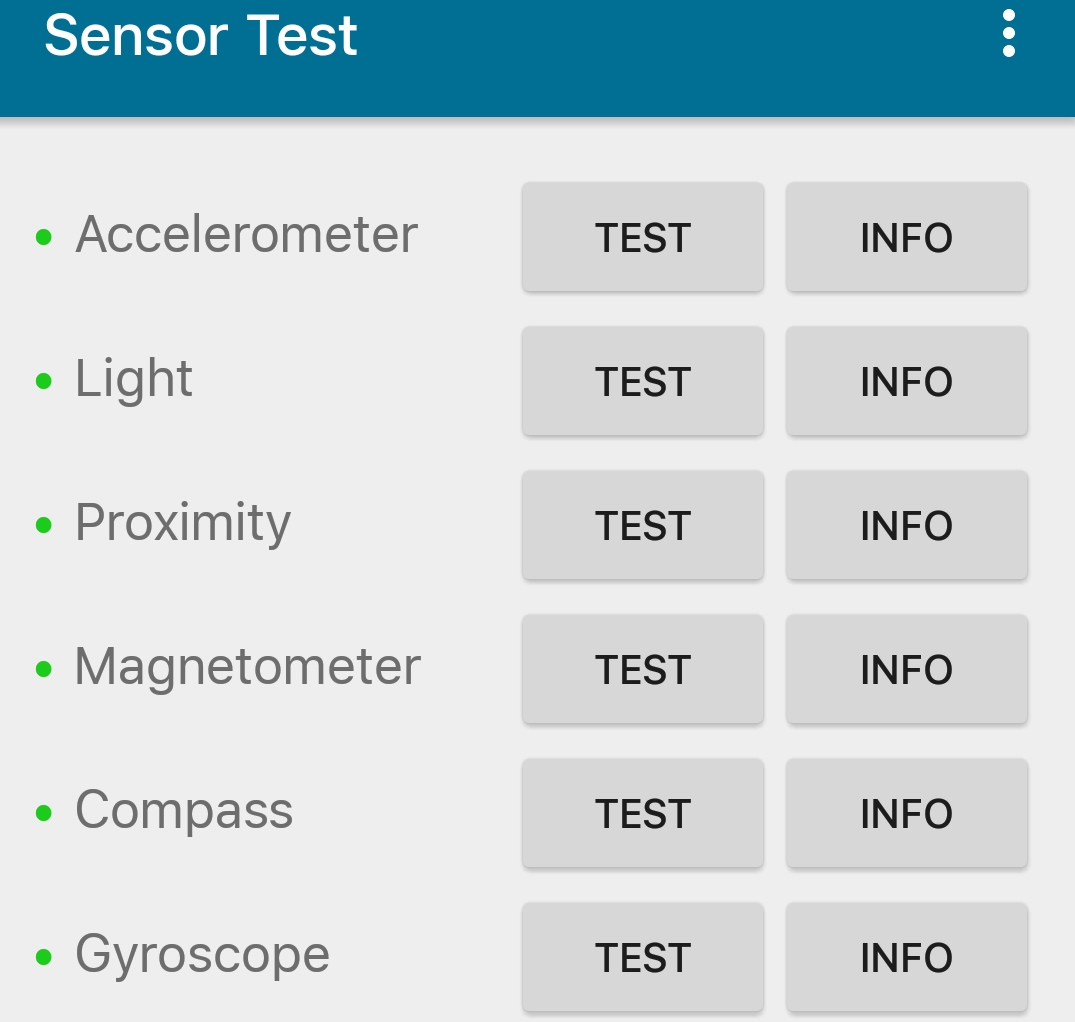Screen dimensions: 1075x1022
Task: Open INFO for the Magnetometer sensor
Action: pos(906,669)
